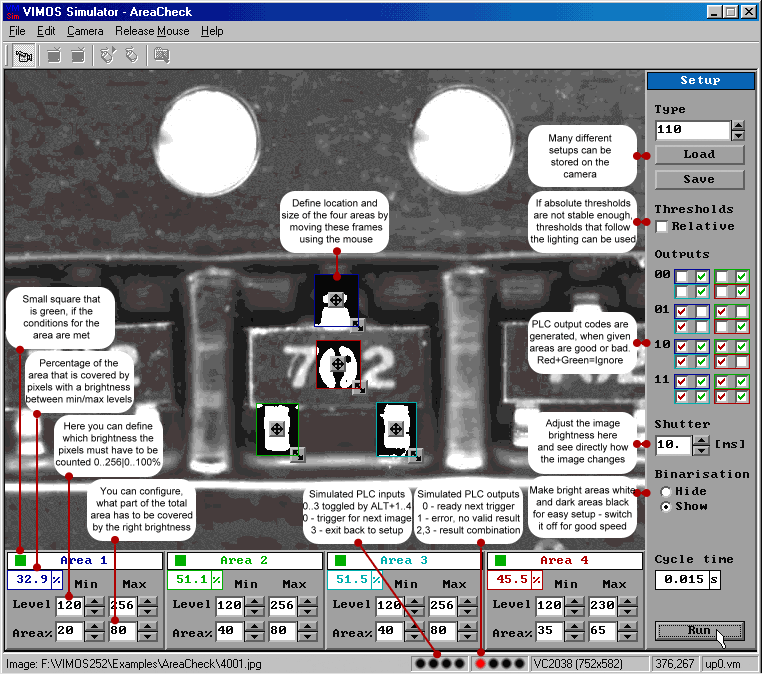Click the green square indicator for Area 2
This screenshot has width=762, height=675.
tap(181, 561)
